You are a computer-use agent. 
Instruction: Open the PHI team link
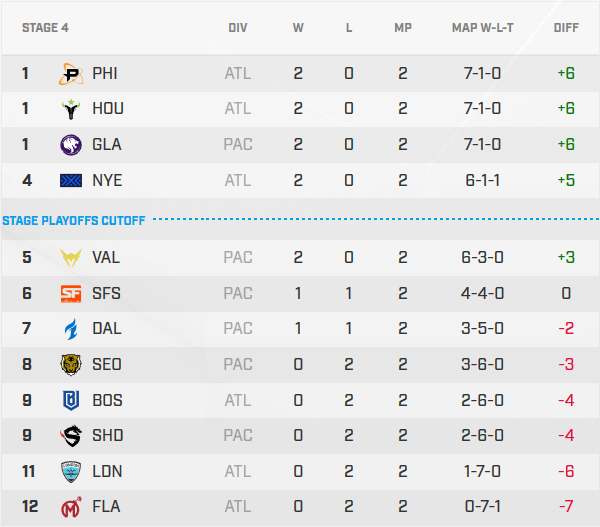point(104,73)
